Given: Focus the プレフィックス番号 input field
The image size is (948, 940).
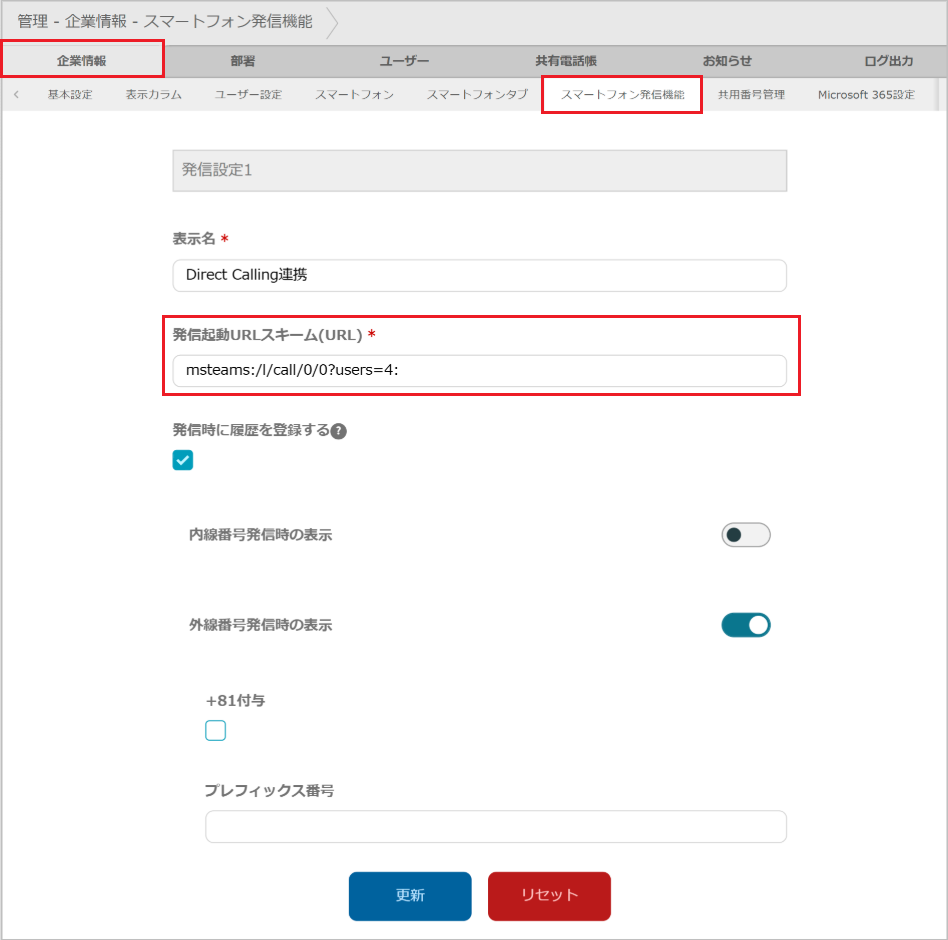Looking at the screenshot, I should [496, 826].
